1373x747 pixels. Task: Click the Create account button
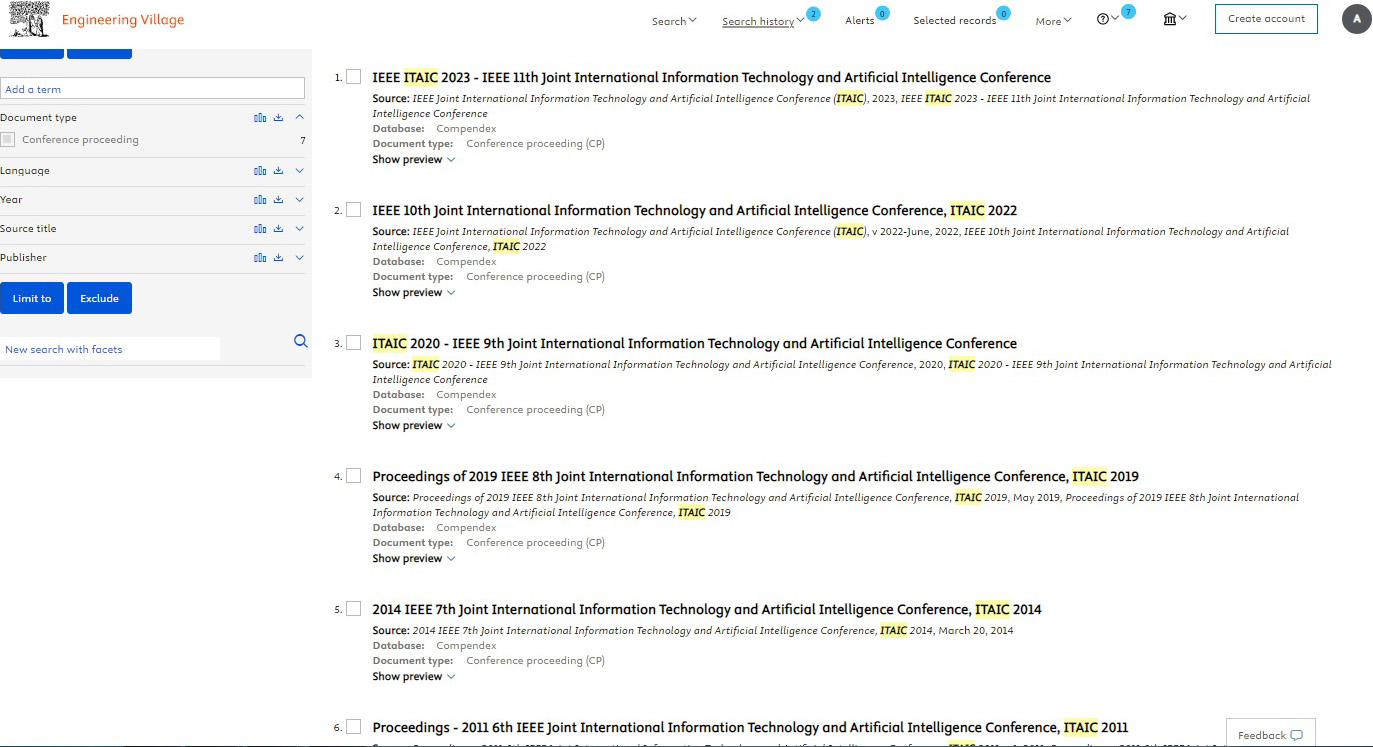[x=1266, y=19]
